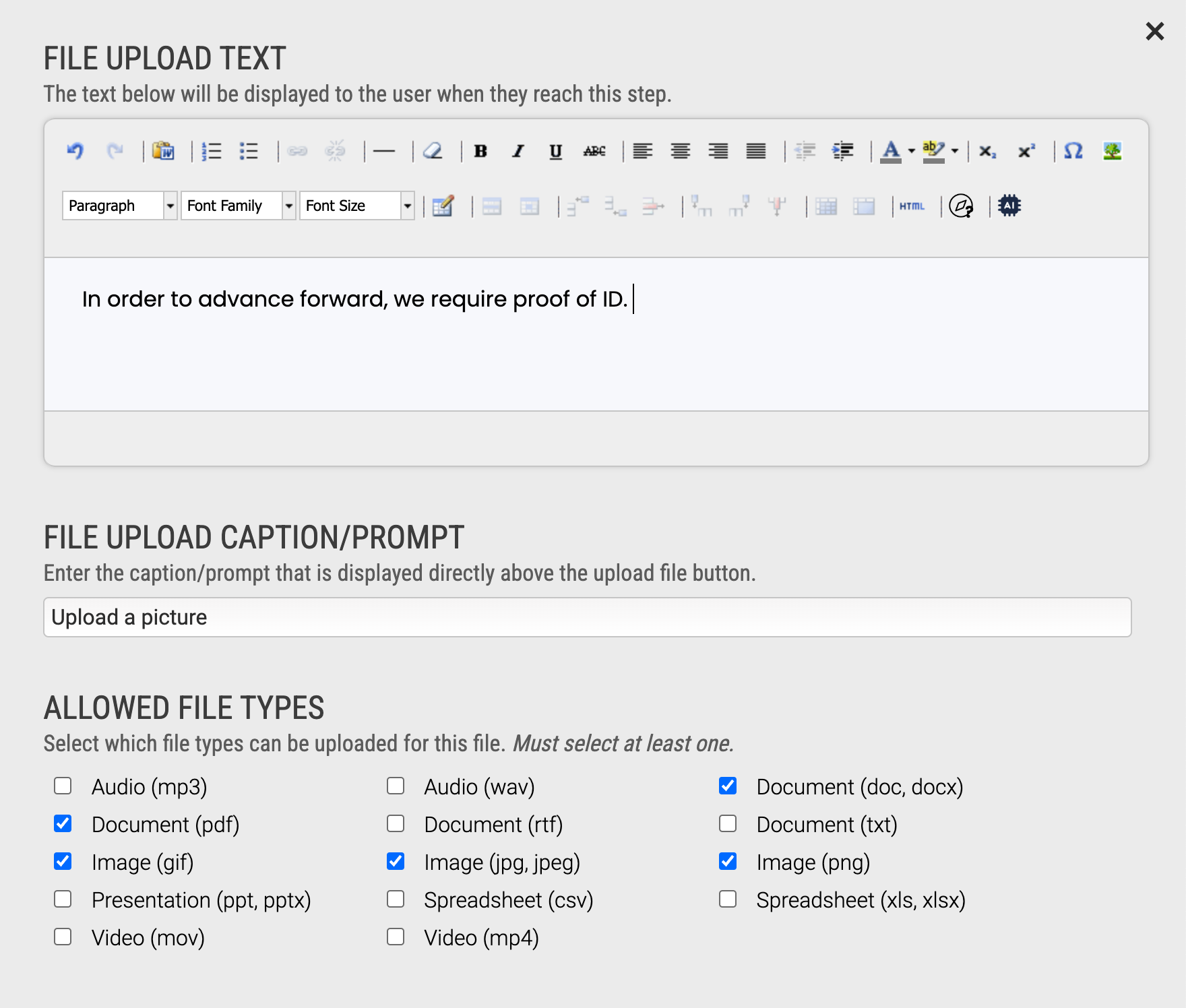Screen dimensions: 1186x1008
Task: Insert a special character with omega icon
Action: click(1073, 151)
